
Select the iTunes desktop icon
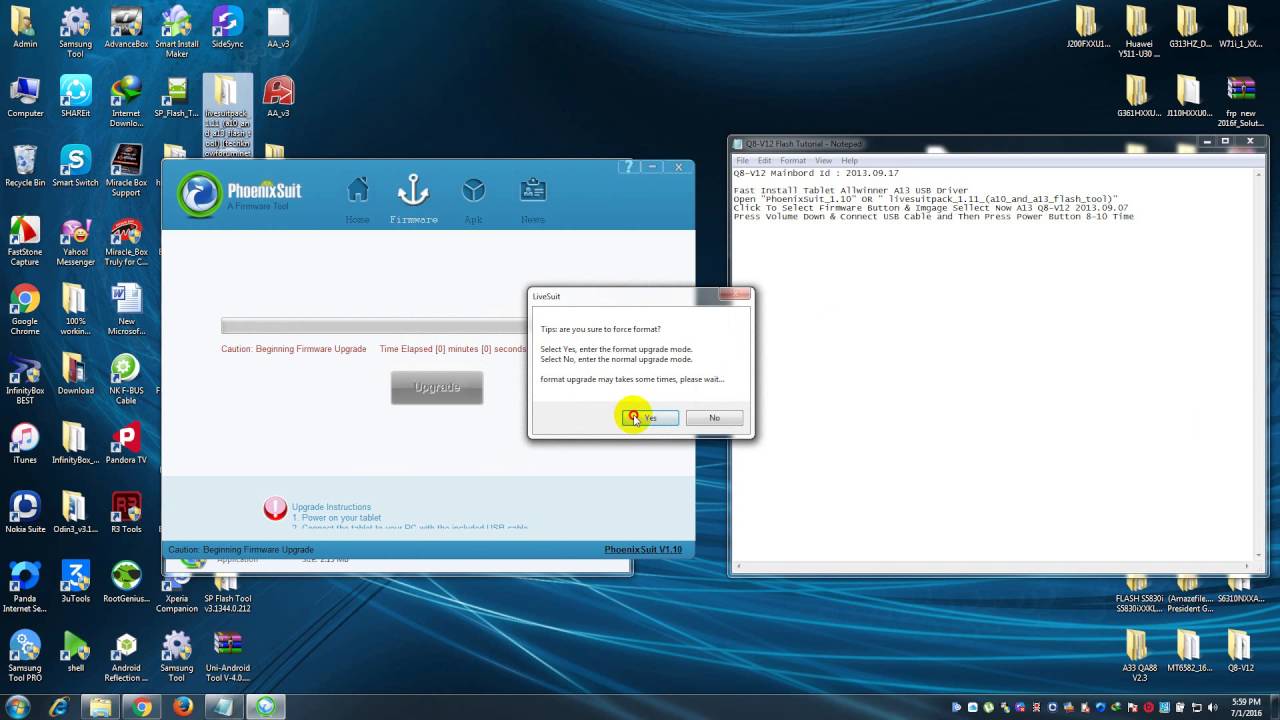tap(25, 442)
